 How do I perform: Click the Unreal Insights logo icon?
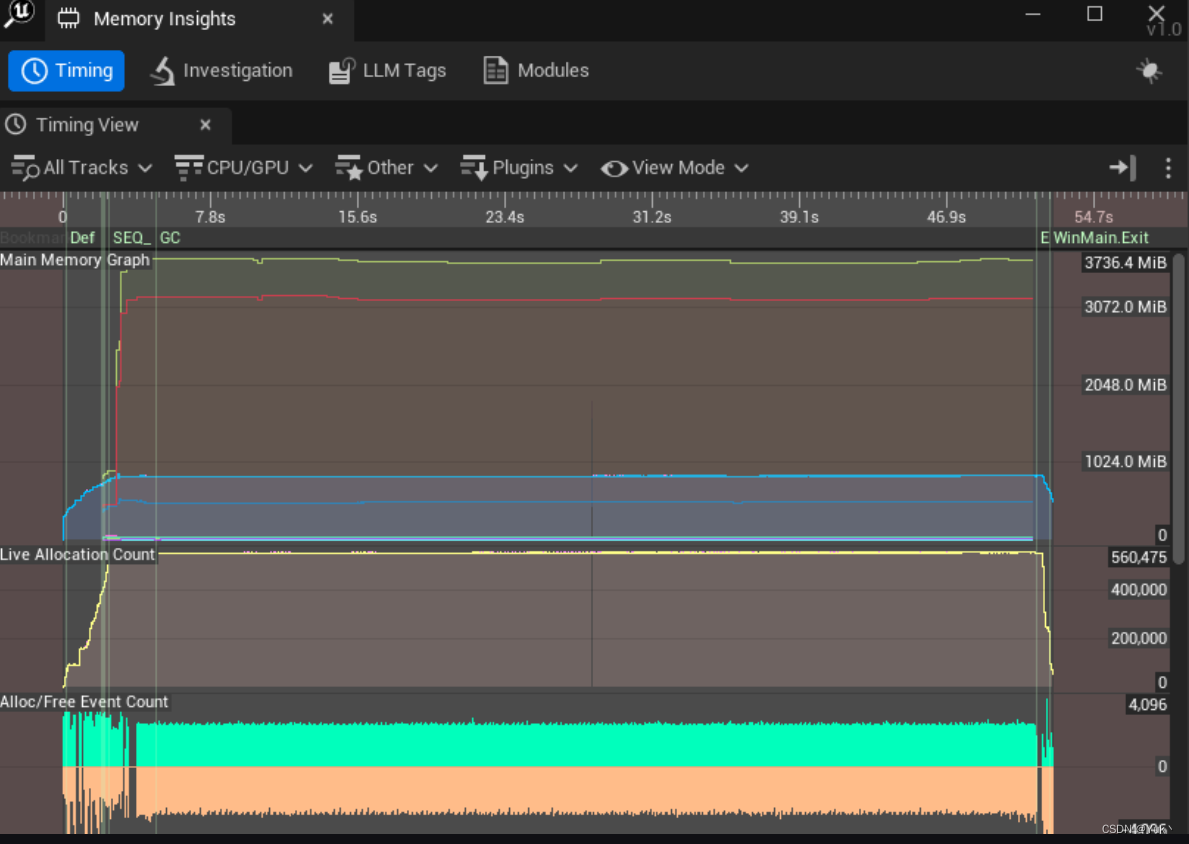click(19, 18)
